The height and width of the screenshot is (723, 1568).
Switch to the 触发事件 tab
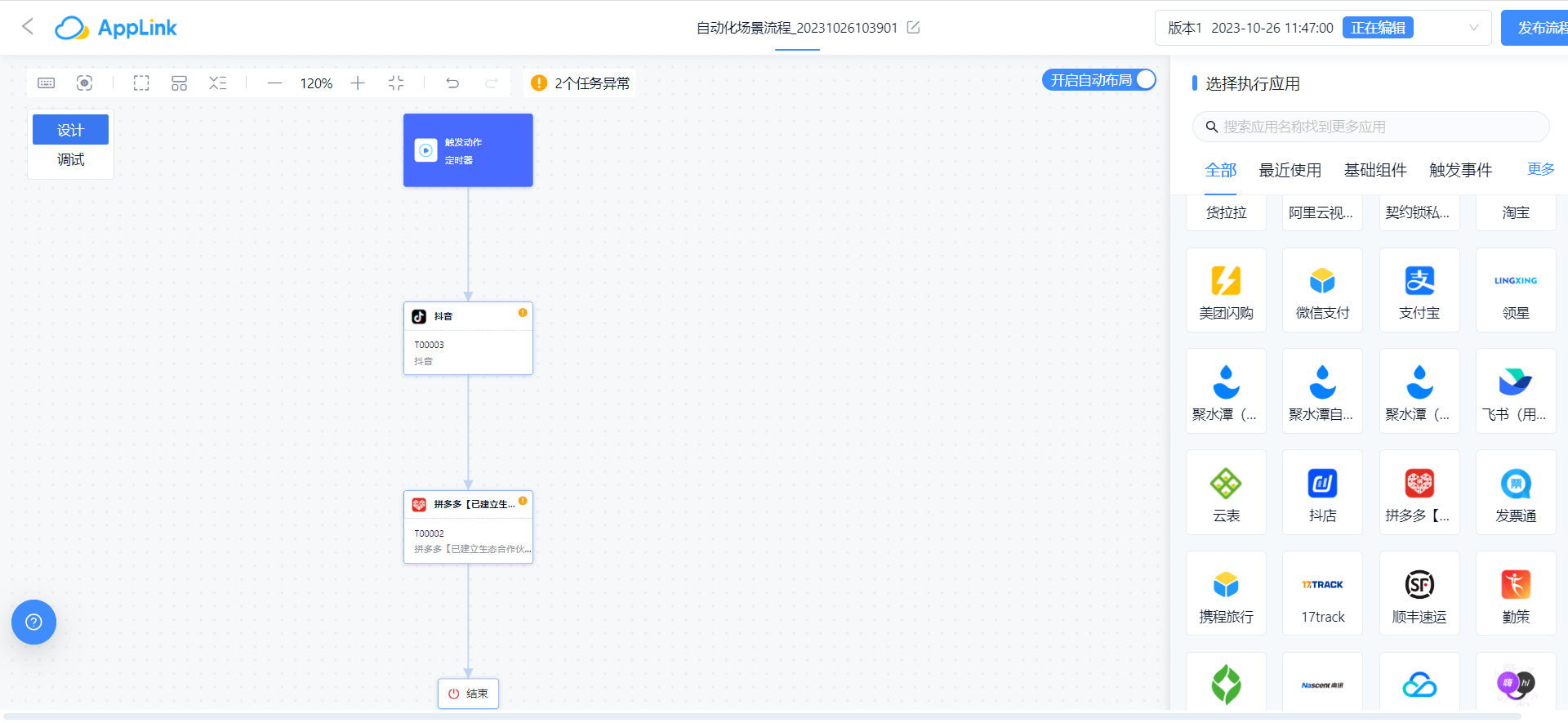1460,170
